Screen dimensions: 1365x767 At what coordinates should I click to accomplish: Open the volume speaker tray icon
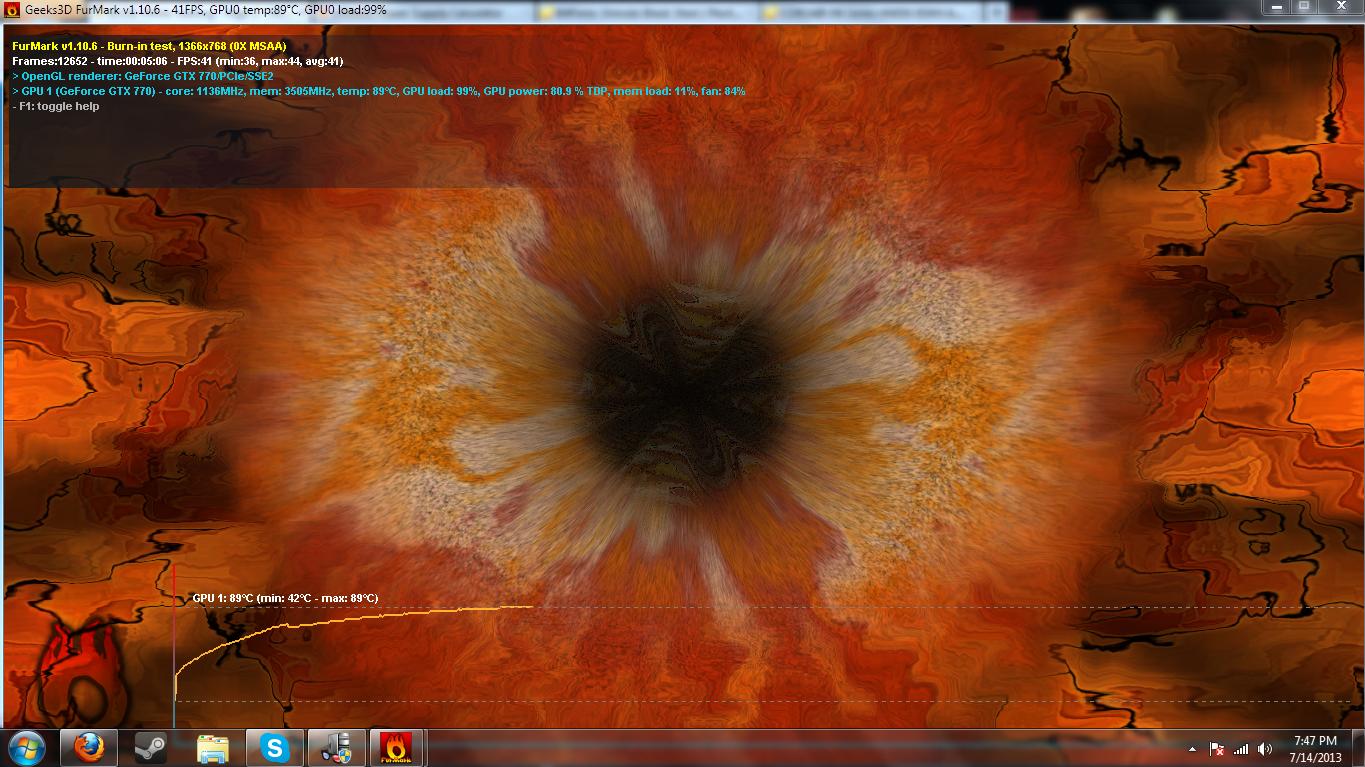(x=1265, y=748)
